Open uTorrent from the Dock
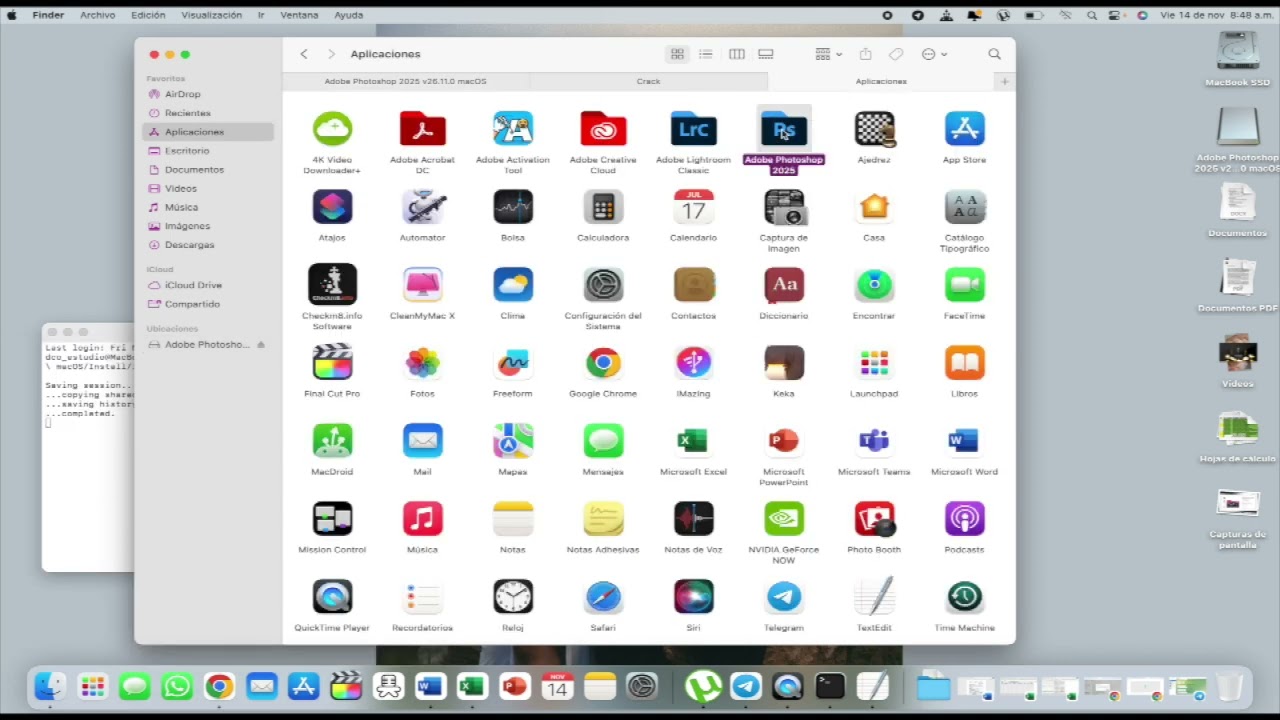1280x720 pixels. click(703, 686)
